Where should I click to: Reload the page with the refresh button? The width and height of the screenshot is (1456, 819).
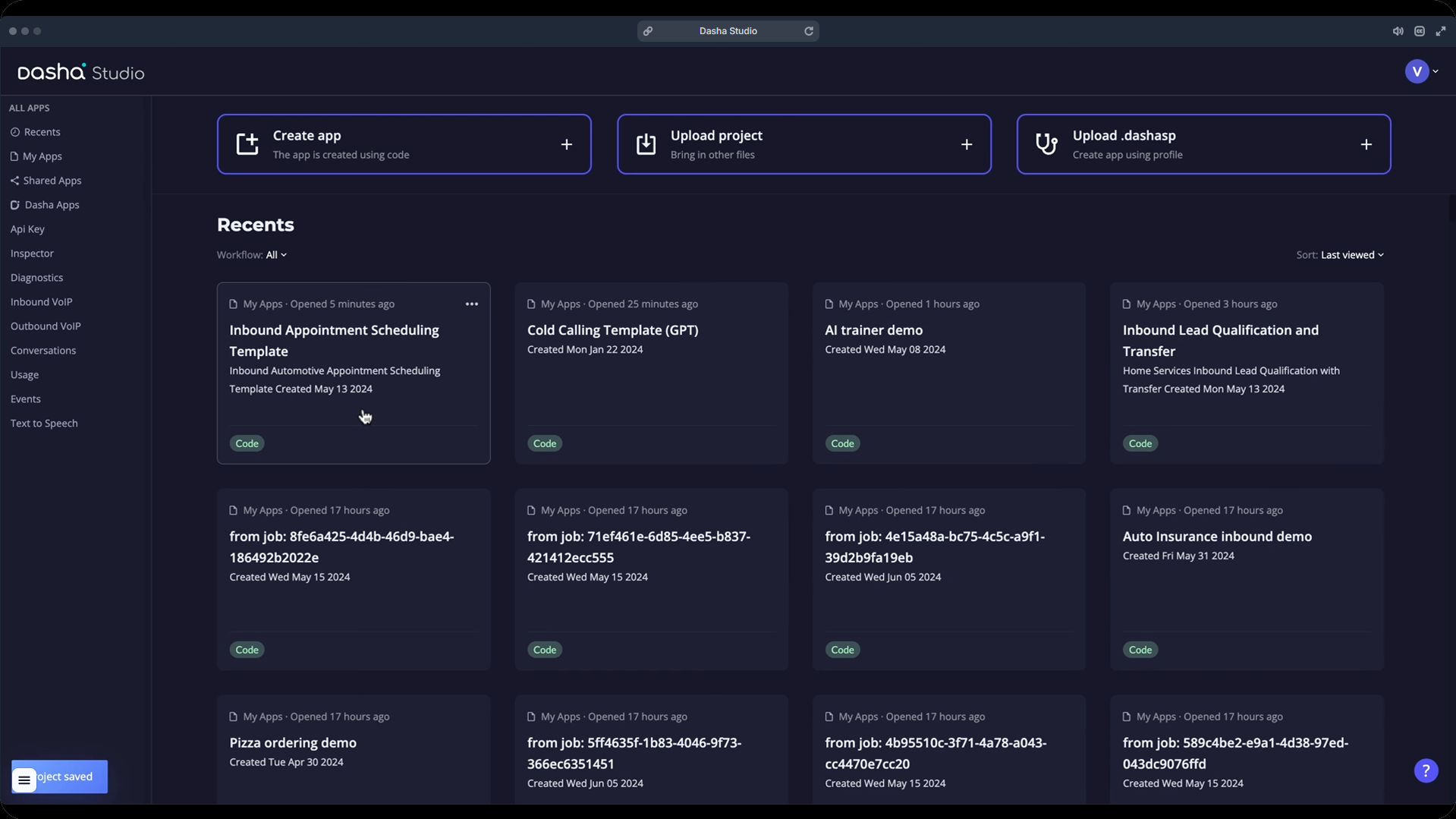pos(809,30)
